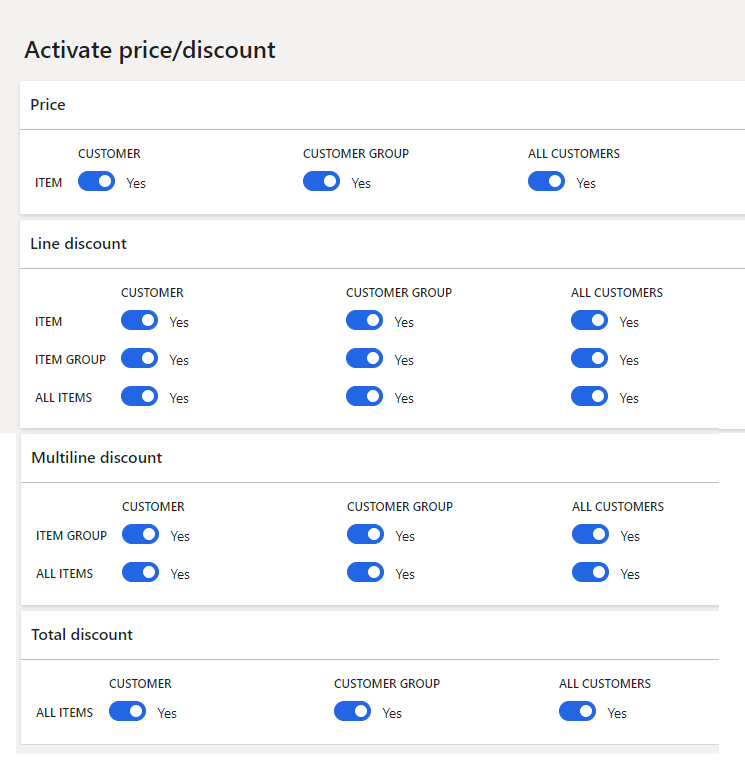
Task: Disable Price Item Customer Group toggle
Action: (x=322, y=181)
